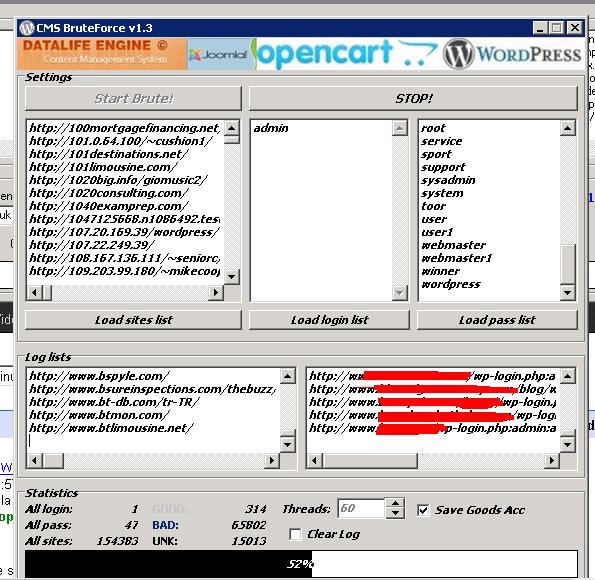Click right log list scroll up arrow
Screen dimensions: 595x580
[x=567, y=376]
